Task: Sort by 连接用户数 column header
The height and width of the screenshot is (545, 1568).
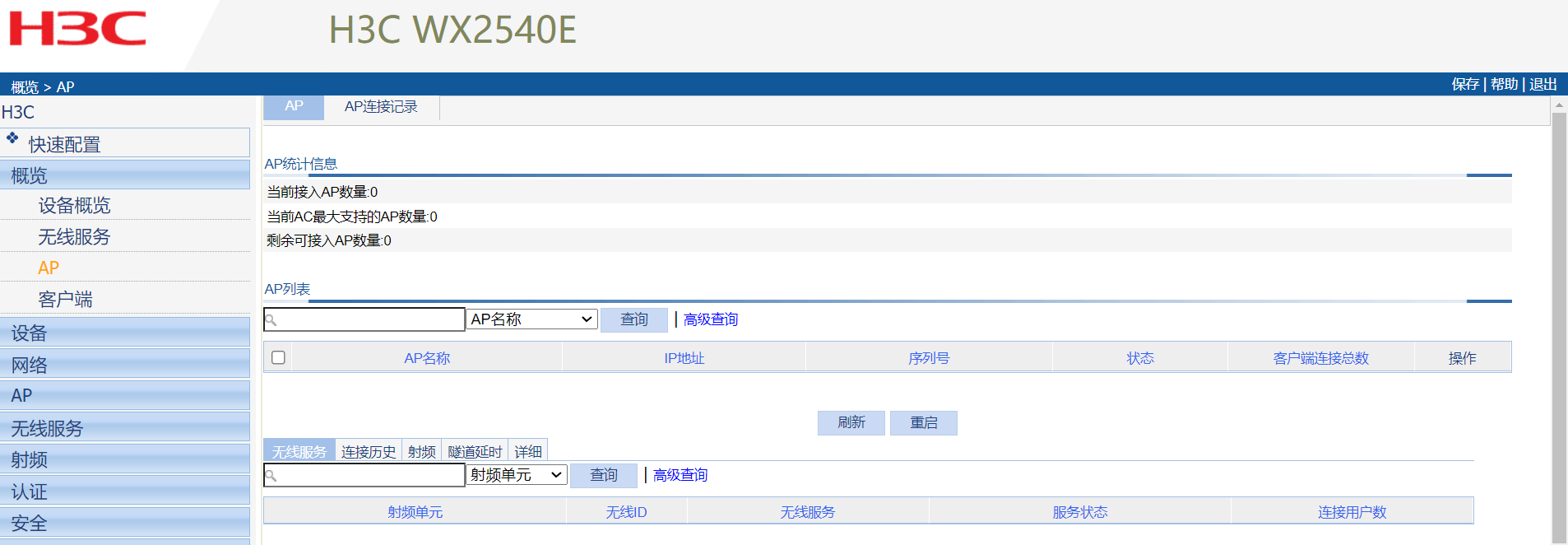Action: click(1352, 512)
